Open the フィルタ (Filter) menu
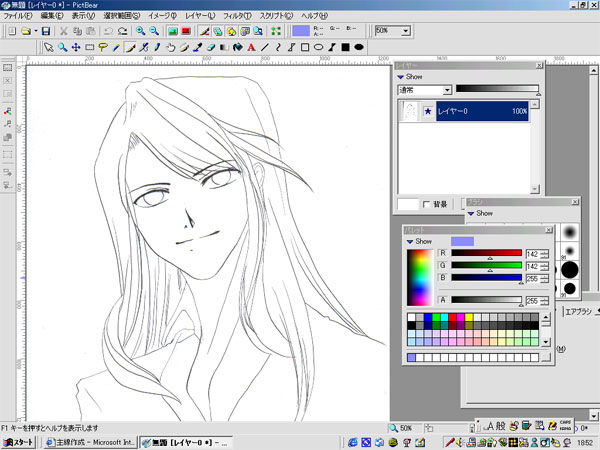 click(237, 17)
